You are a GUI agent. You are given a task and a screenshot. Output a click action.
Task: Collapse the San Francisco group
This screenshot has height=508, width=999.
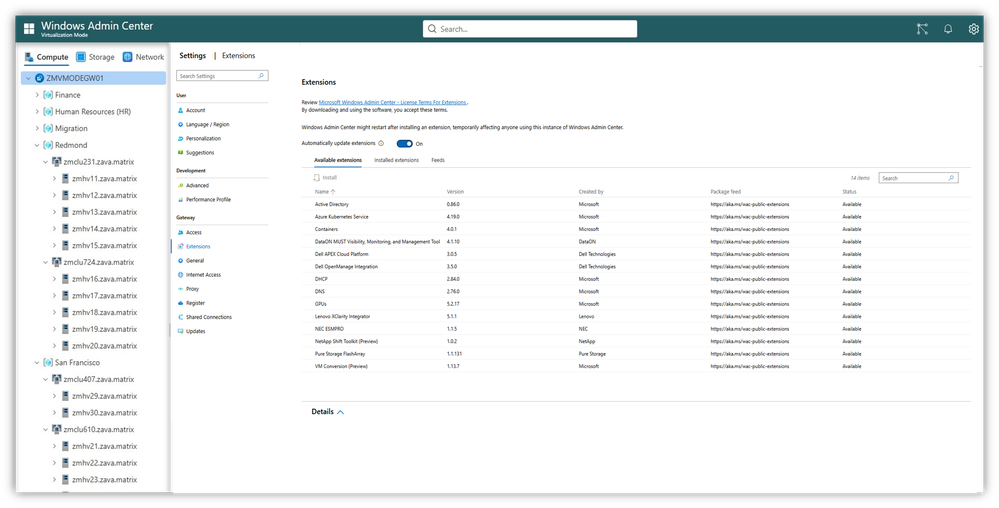click(37, 362)
